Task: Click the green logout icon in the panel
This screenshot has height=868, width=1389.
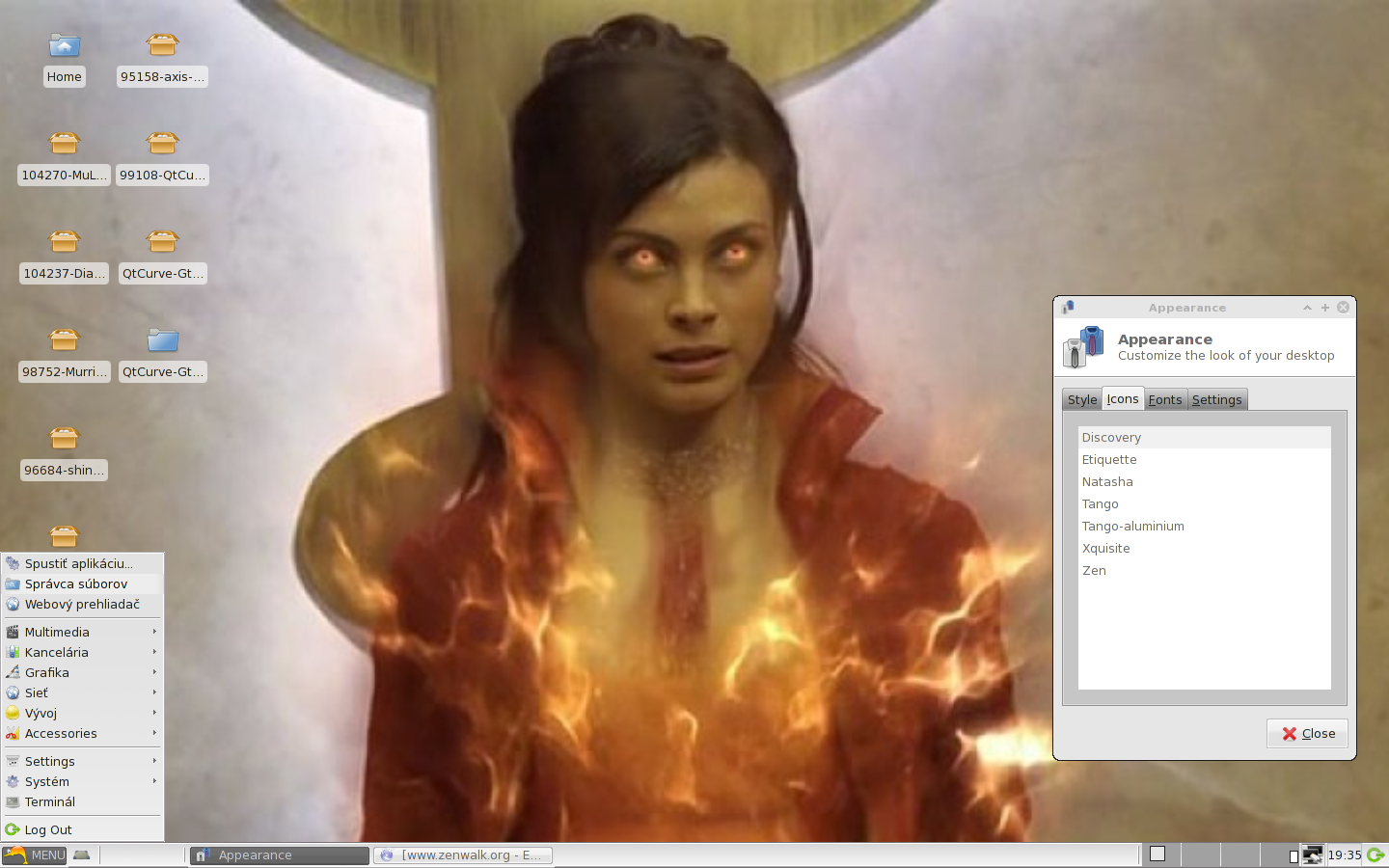Action: tap(1375, 855)
